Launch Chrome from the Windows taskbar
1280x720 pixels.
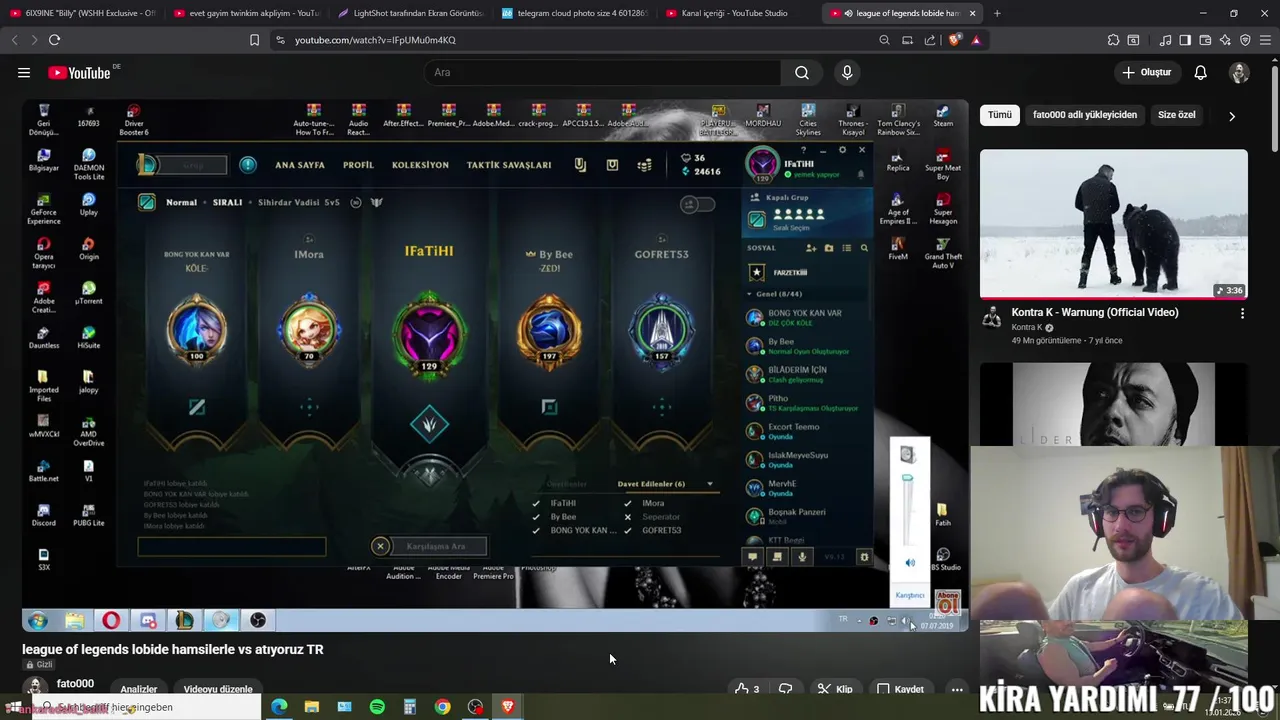tap(442, 707)
